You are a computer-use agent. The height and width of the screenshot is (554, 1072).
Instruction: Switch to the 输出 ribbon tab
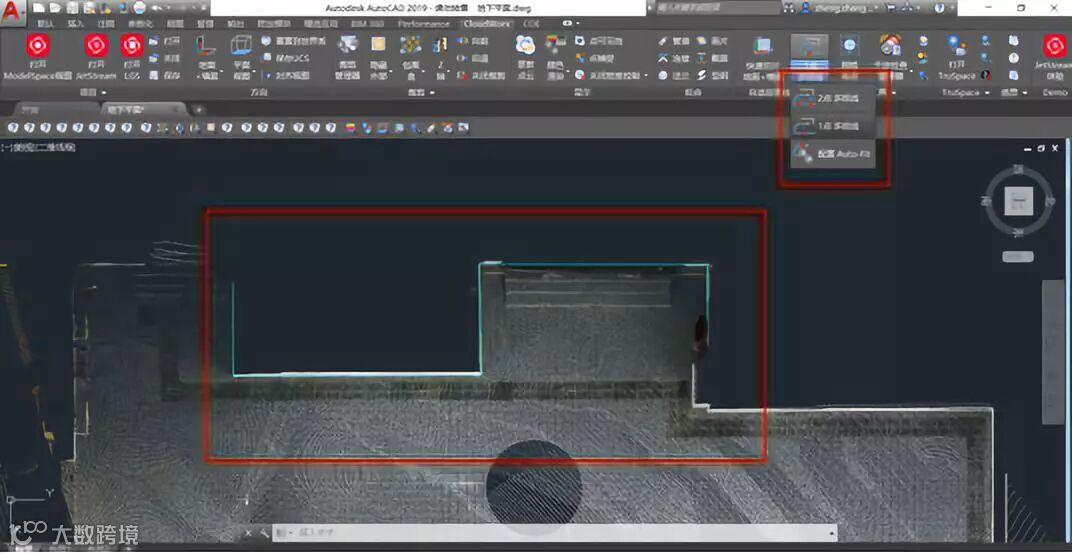pos(237,23)
